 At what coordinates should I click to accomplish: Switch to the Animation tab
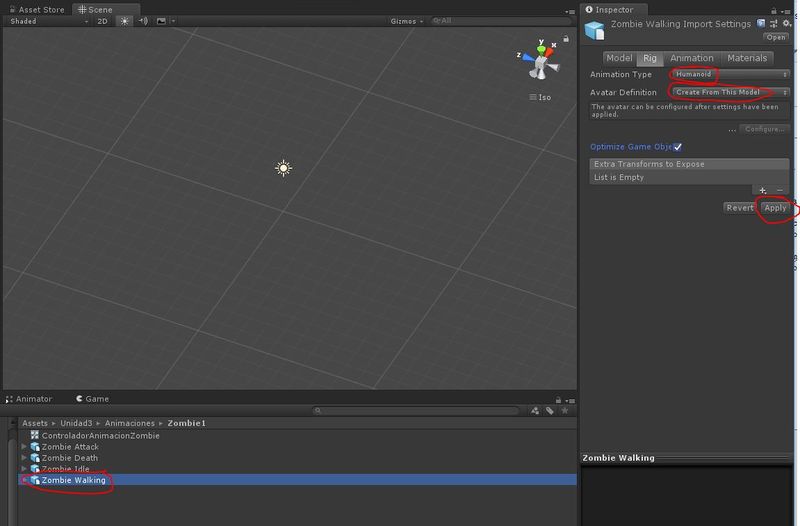tap(692, 58)
